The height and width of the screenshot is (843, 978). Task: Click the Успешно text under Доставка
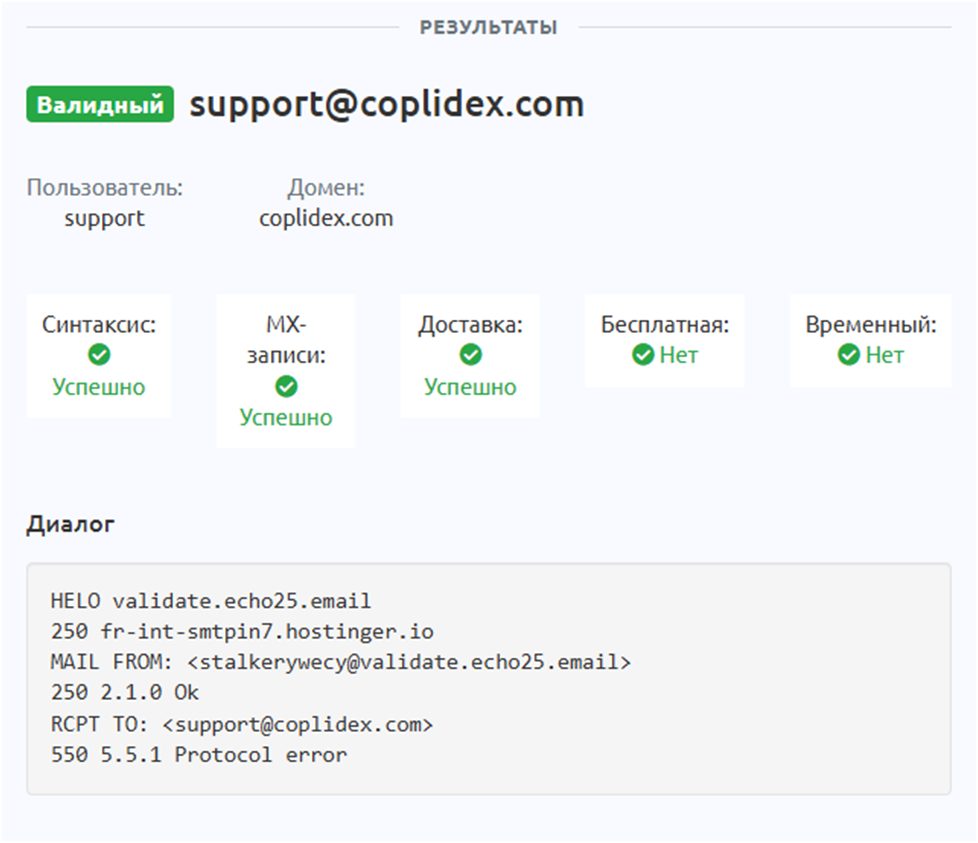tap(470, 387)
